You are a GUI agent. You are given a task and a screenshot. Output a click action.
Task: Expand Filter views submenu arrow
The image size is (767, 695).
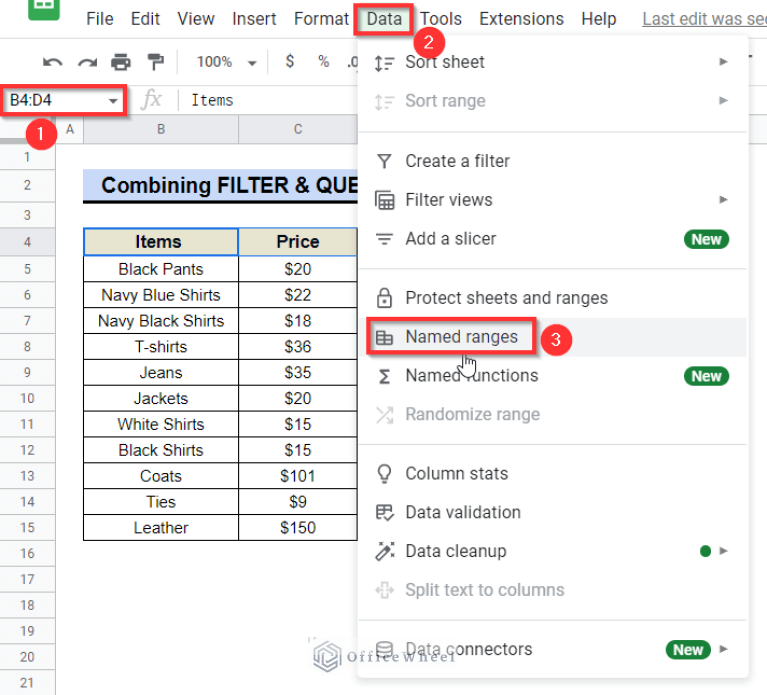723,200
